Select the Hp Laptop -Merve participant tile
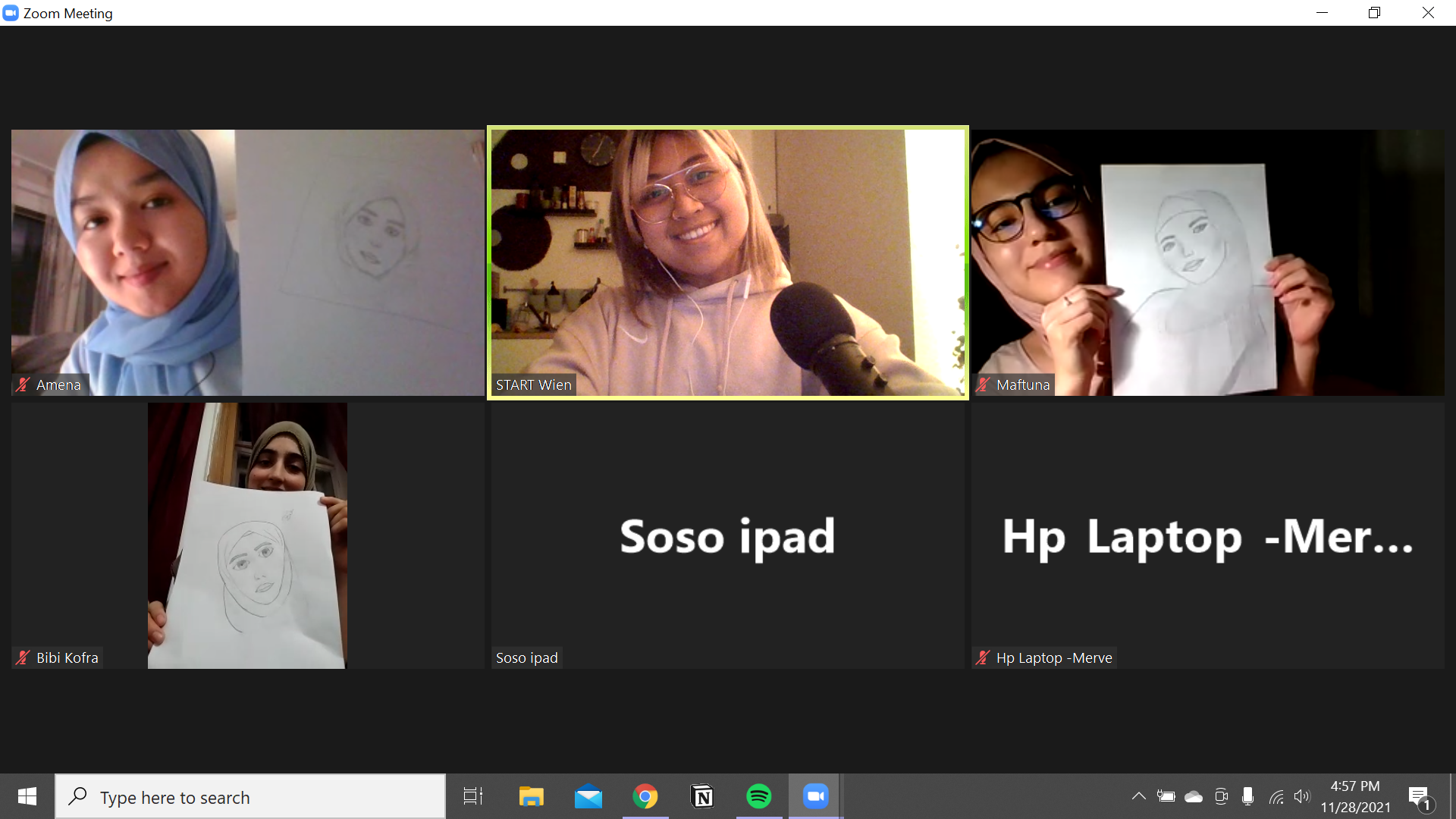 tap(1208, 535)
